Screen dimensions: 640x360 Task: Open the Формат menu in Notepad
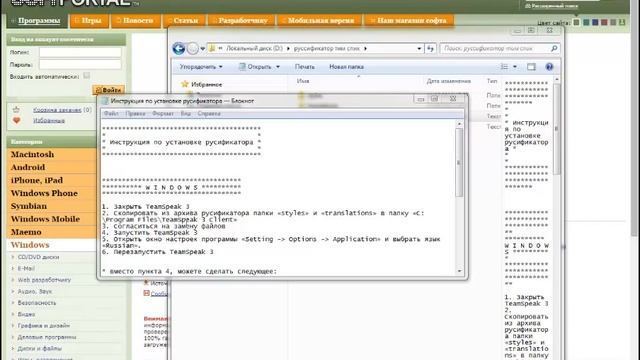tap(163, 113)
